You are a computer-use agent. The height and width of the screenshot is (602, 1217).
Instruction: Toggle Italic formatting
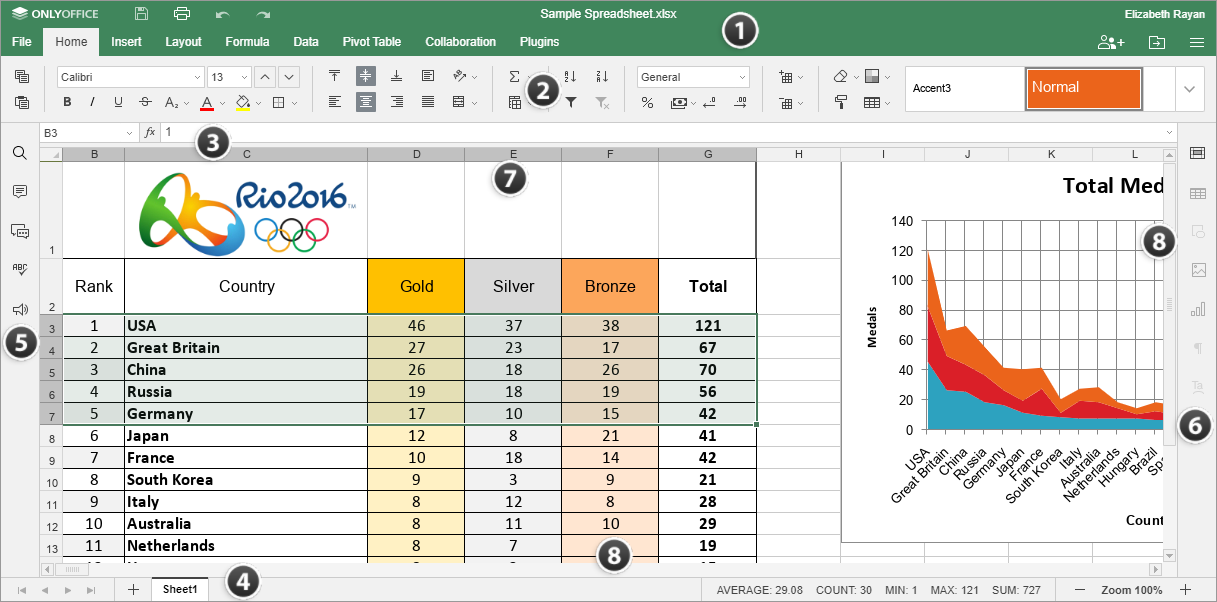coord(91,102)
